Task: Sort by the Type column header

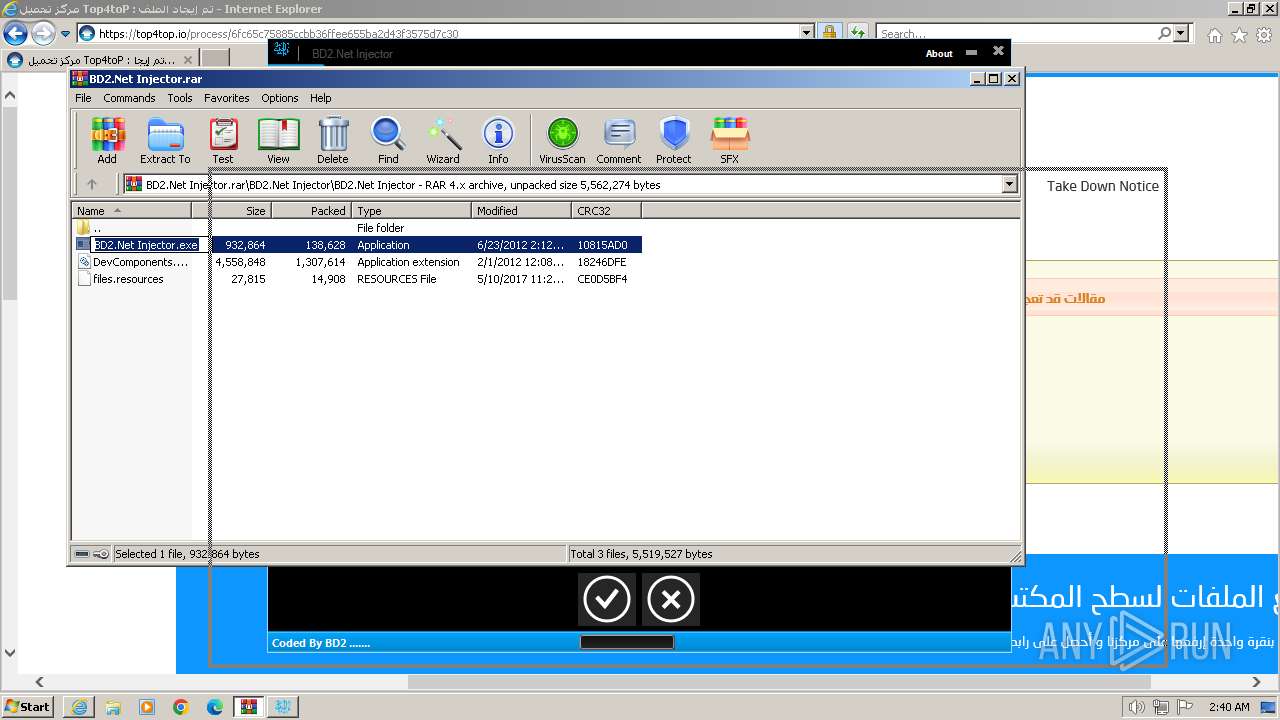Action: click(411, 211)
